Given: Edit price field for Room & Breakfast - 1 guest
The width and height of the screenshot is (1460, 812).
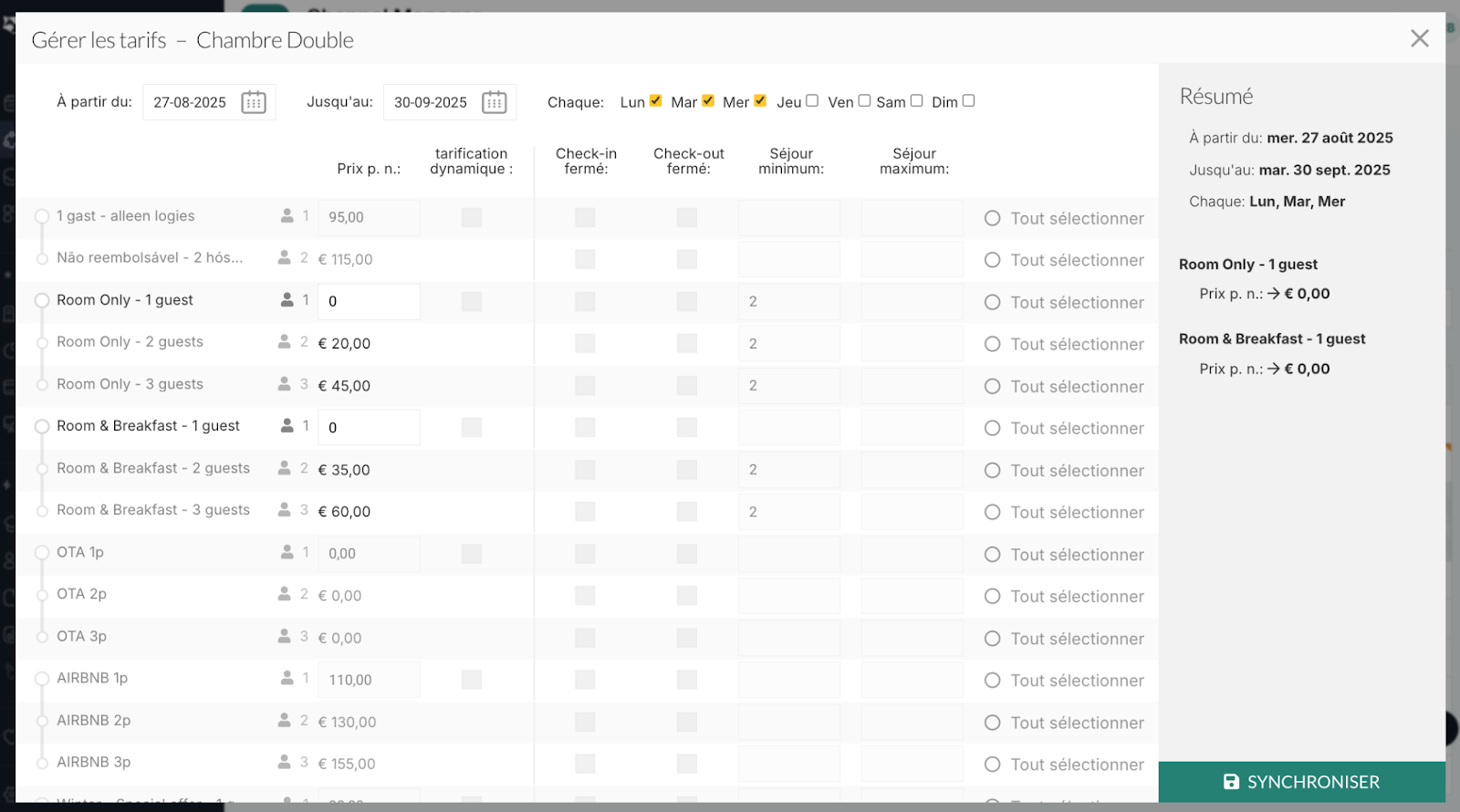Looking at the screenshot, I should [x=369, y=427].
